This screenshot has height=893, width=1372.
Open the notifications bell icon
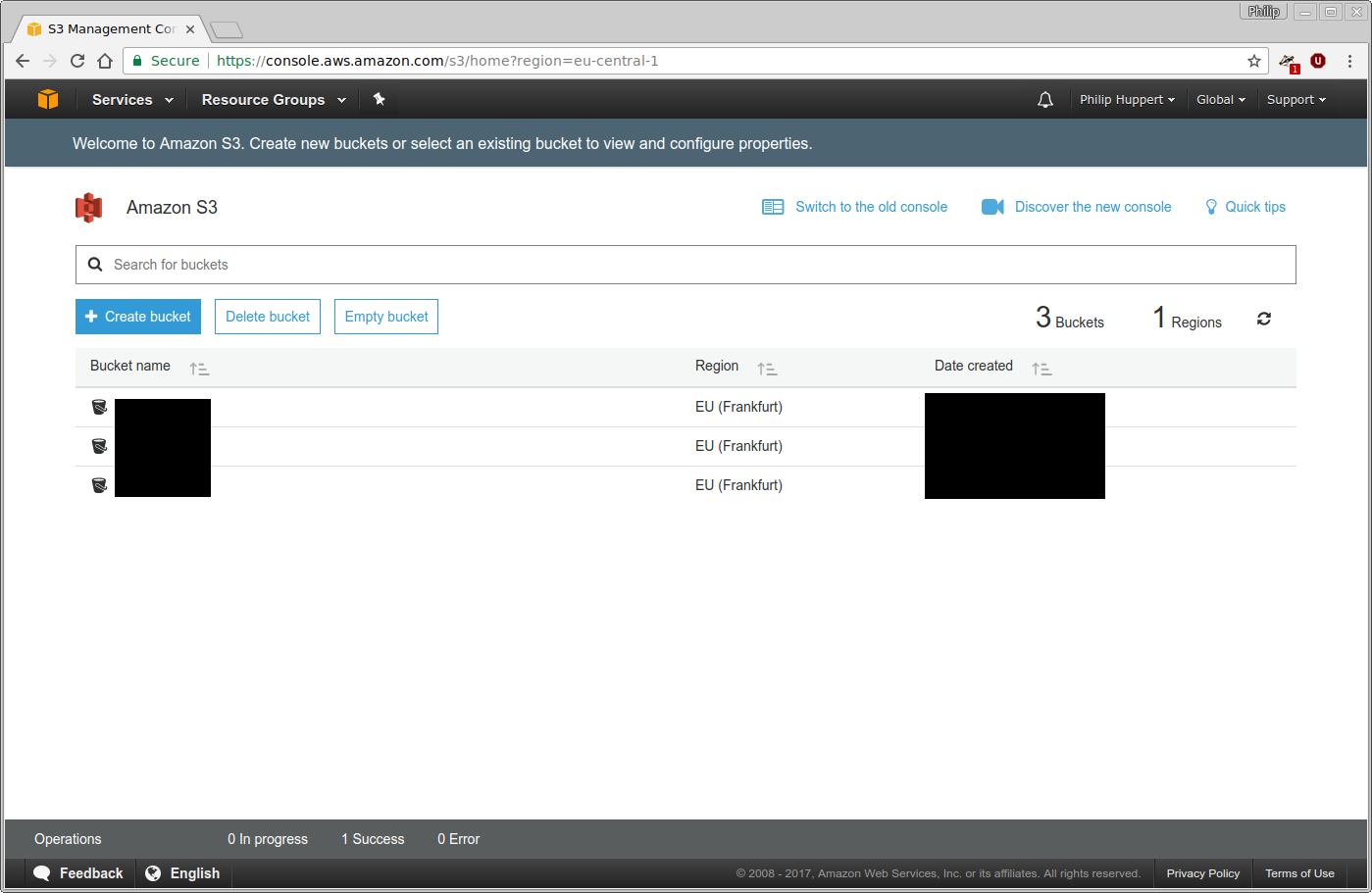point(1045,100)
